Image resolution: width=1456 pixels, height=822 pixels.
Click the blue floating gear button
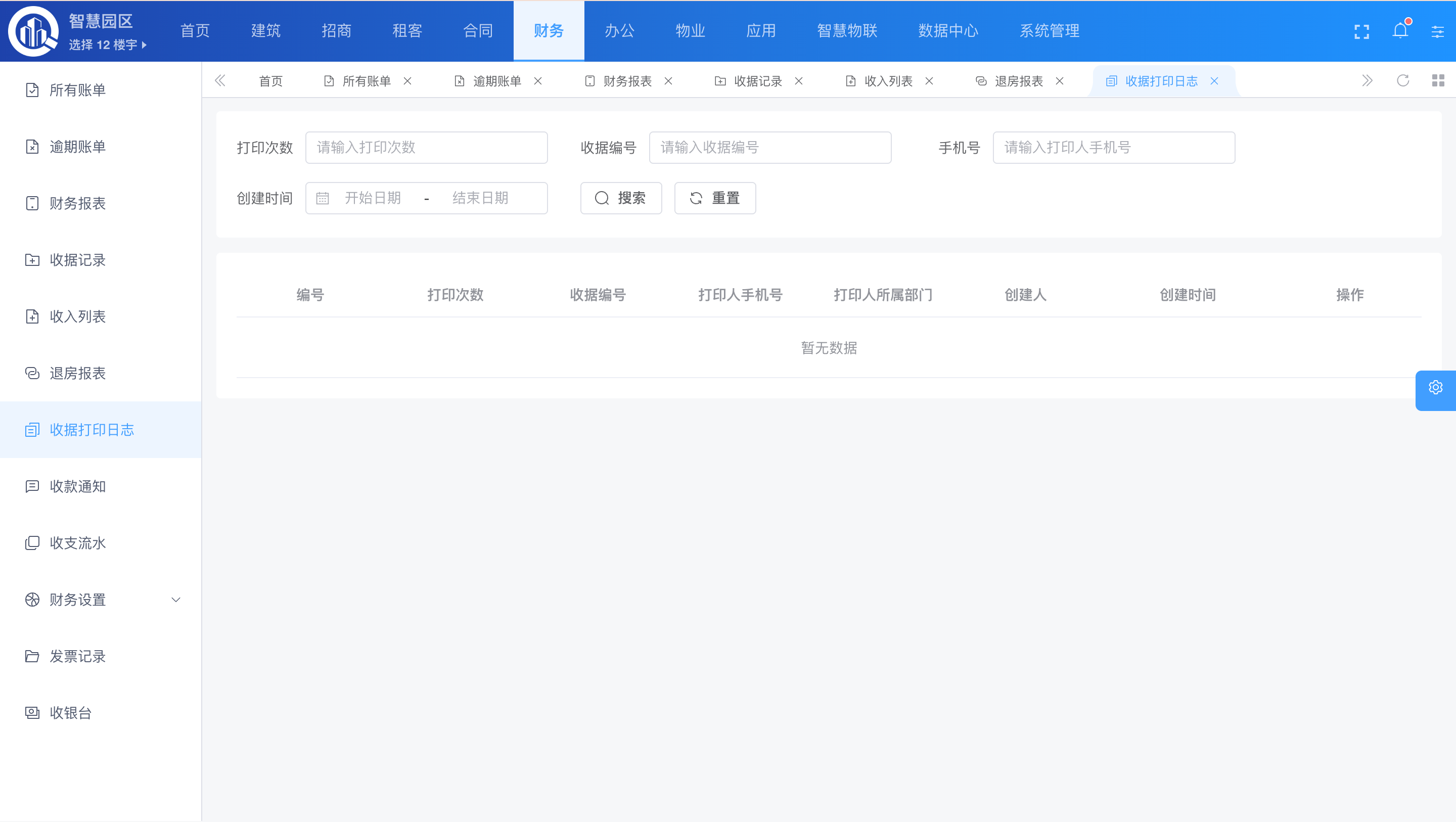coord(1435,388)
